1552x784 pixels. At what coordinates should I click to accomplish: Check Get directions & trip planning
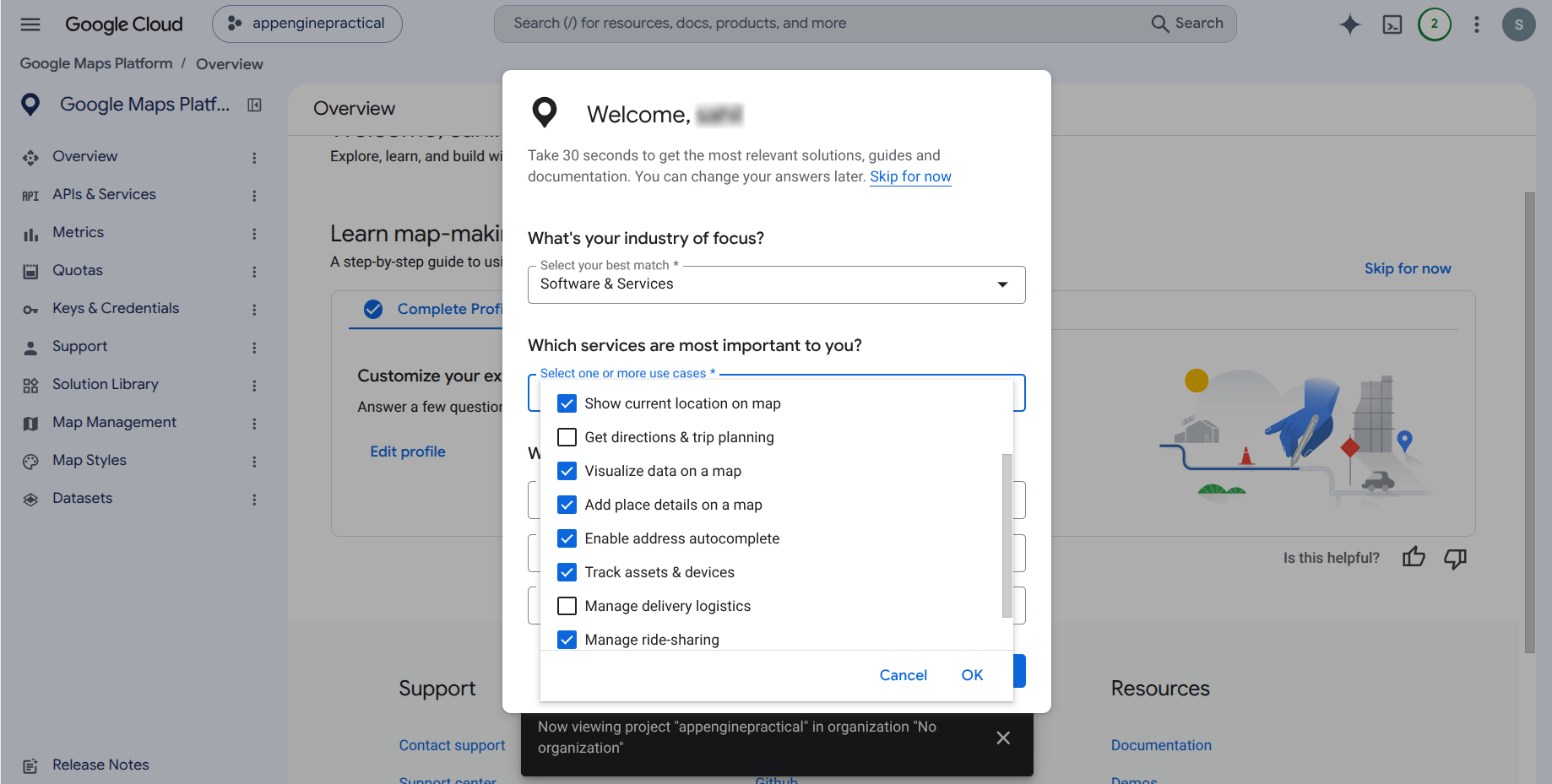(567, 437)
